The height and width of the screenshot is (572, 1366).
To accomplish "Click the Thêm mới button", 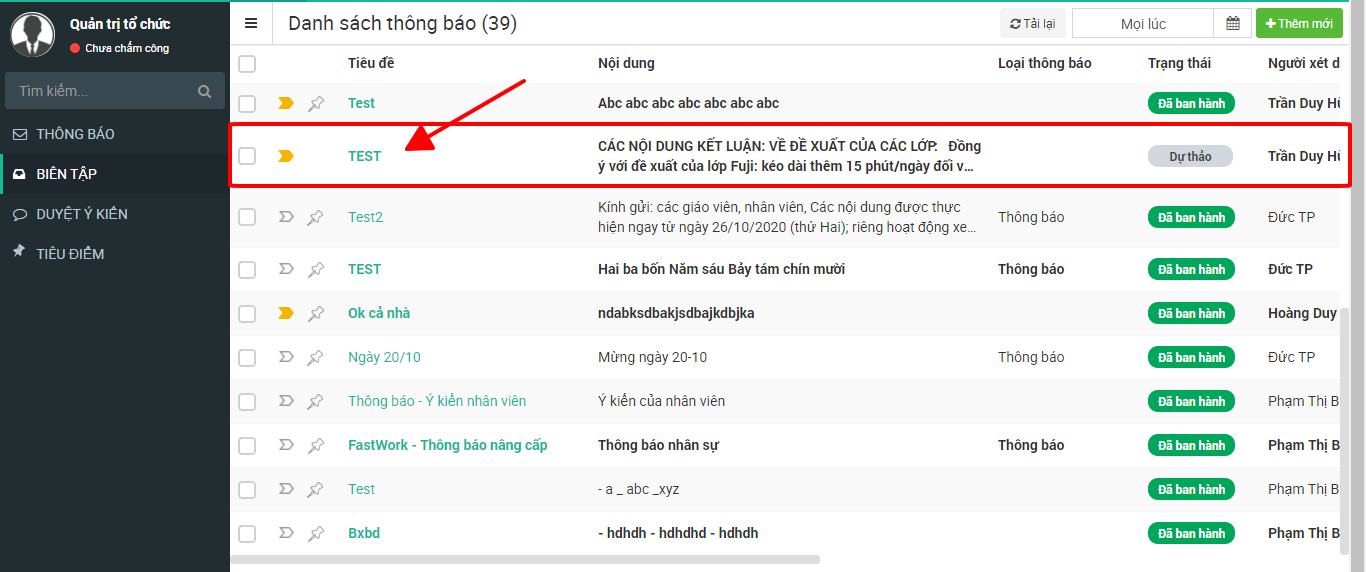I will [x=1299, y=23].
